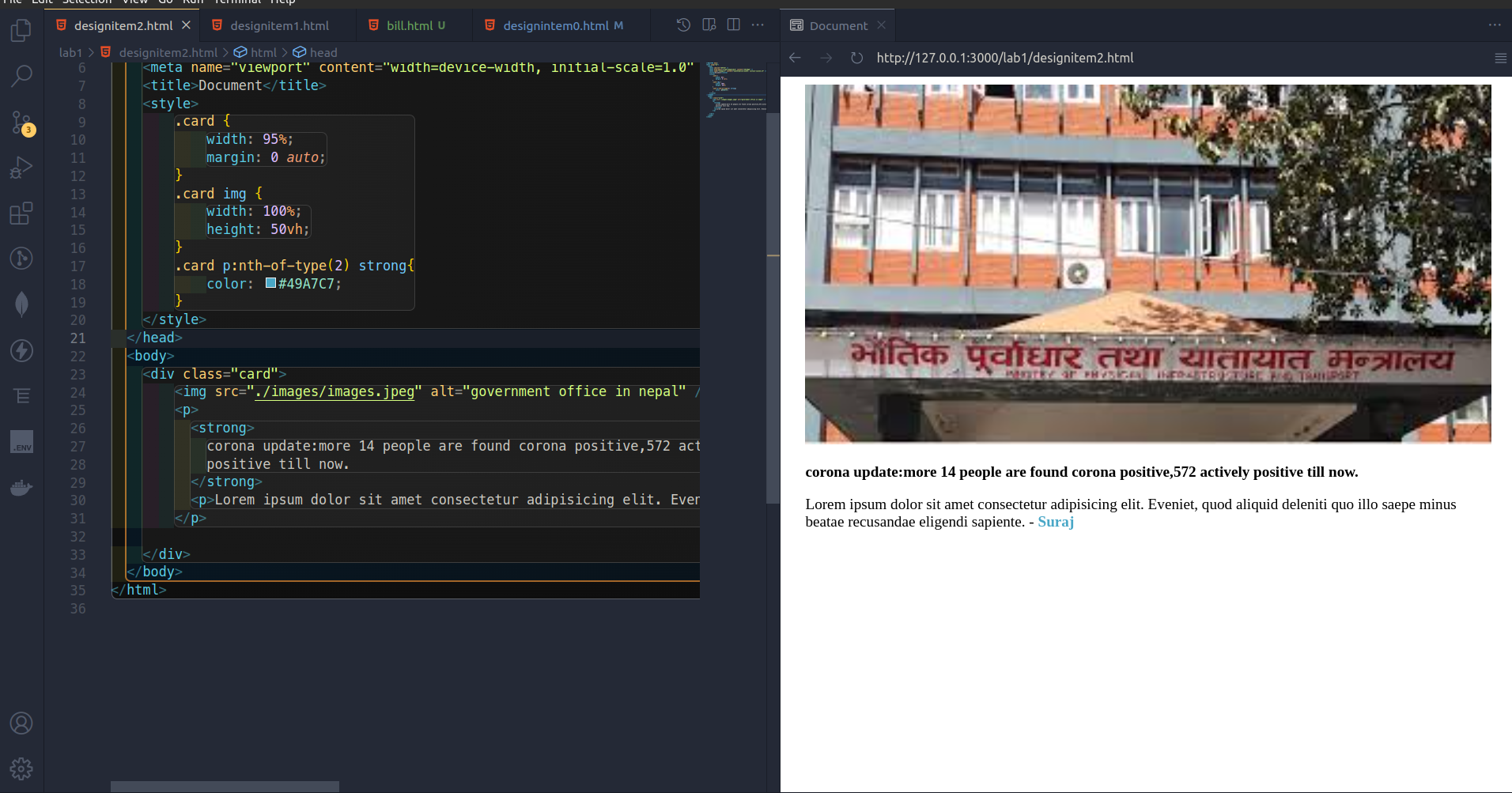Open the Search view in the sidebar
This screenshot has width=1512, height=793.
point(21,76)
